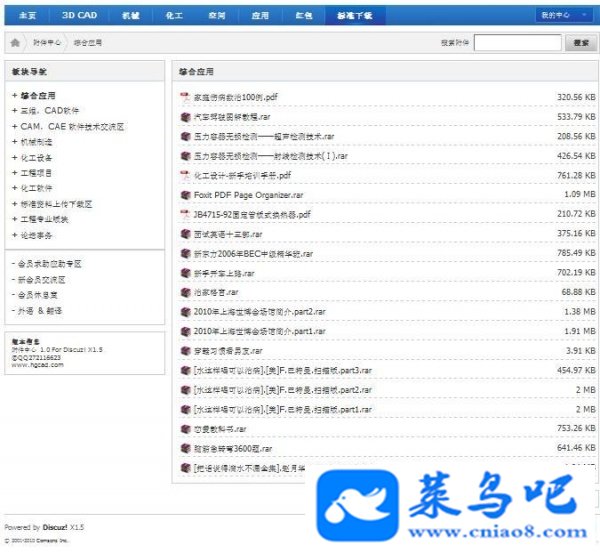Click the RAR icon of the 753.26 KB file
Image resolution: width=600 pixels, height=553 pixels.
pos(185,429)
